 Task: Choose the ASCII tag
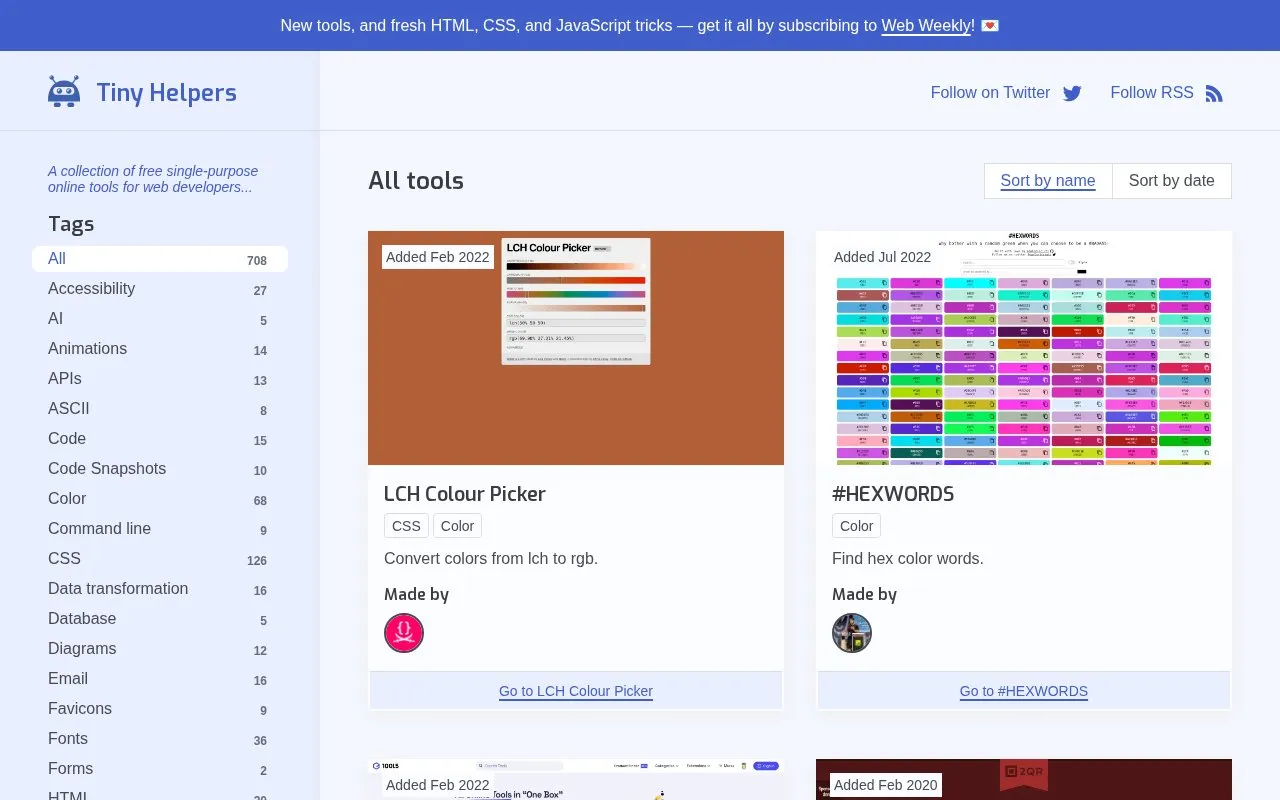point(160,409)
